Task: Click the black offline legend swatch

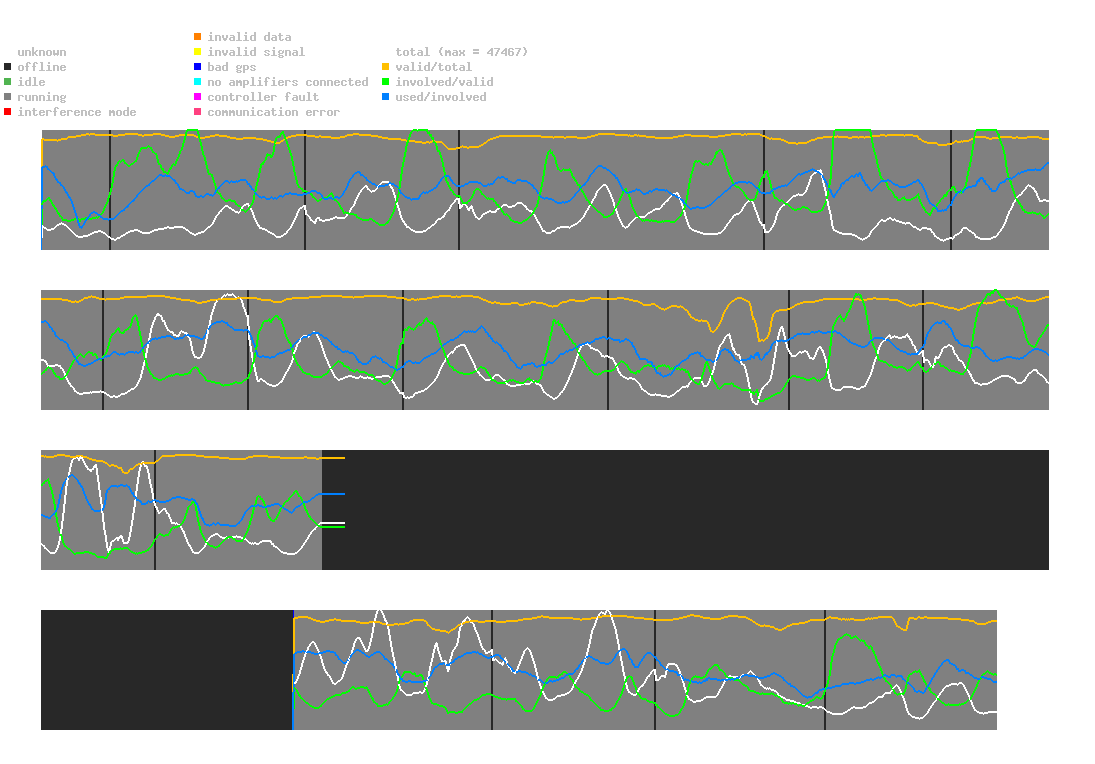Action: click(8, 67)
